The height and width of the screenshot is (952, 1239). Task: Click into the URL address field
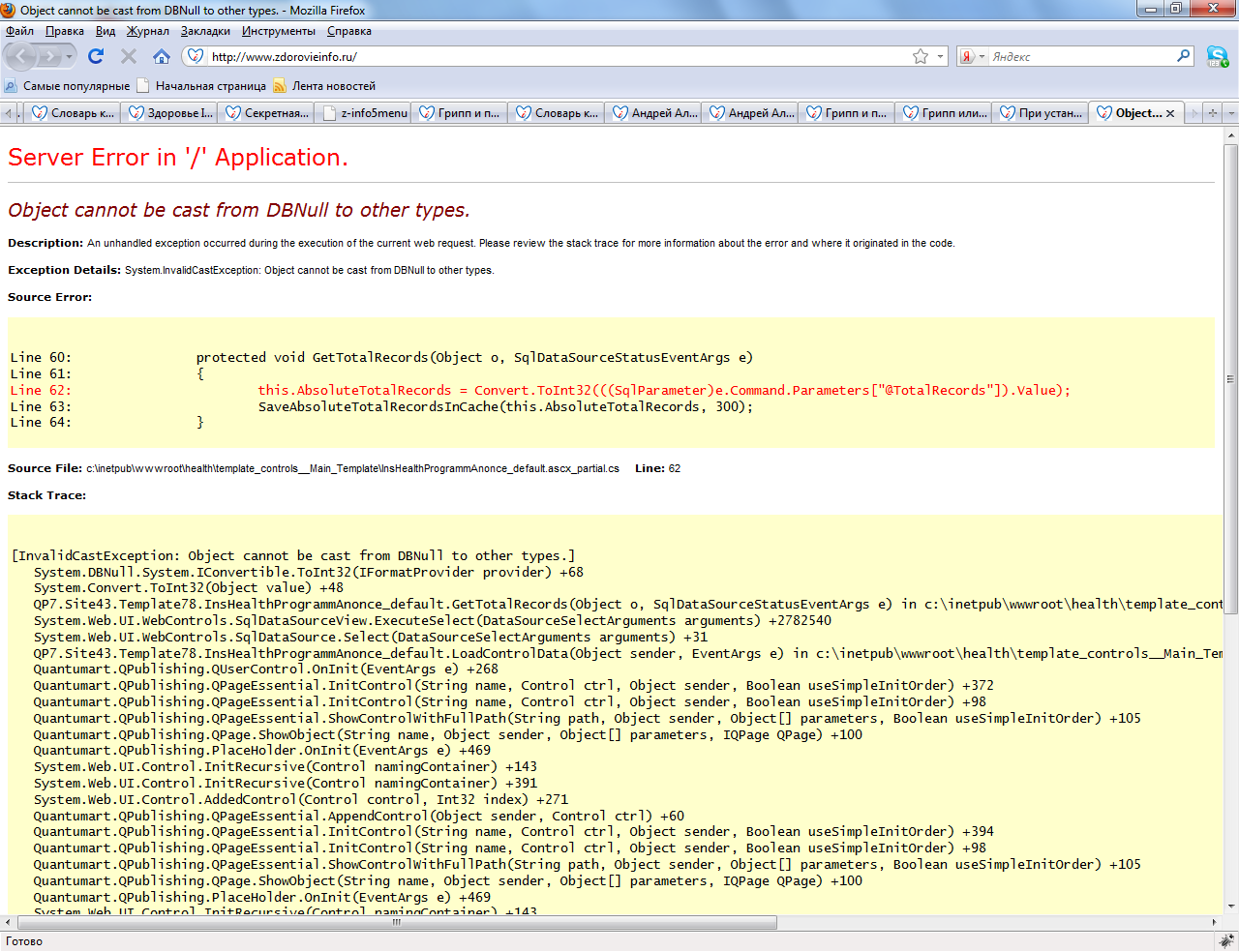click(x=552, y=56)
